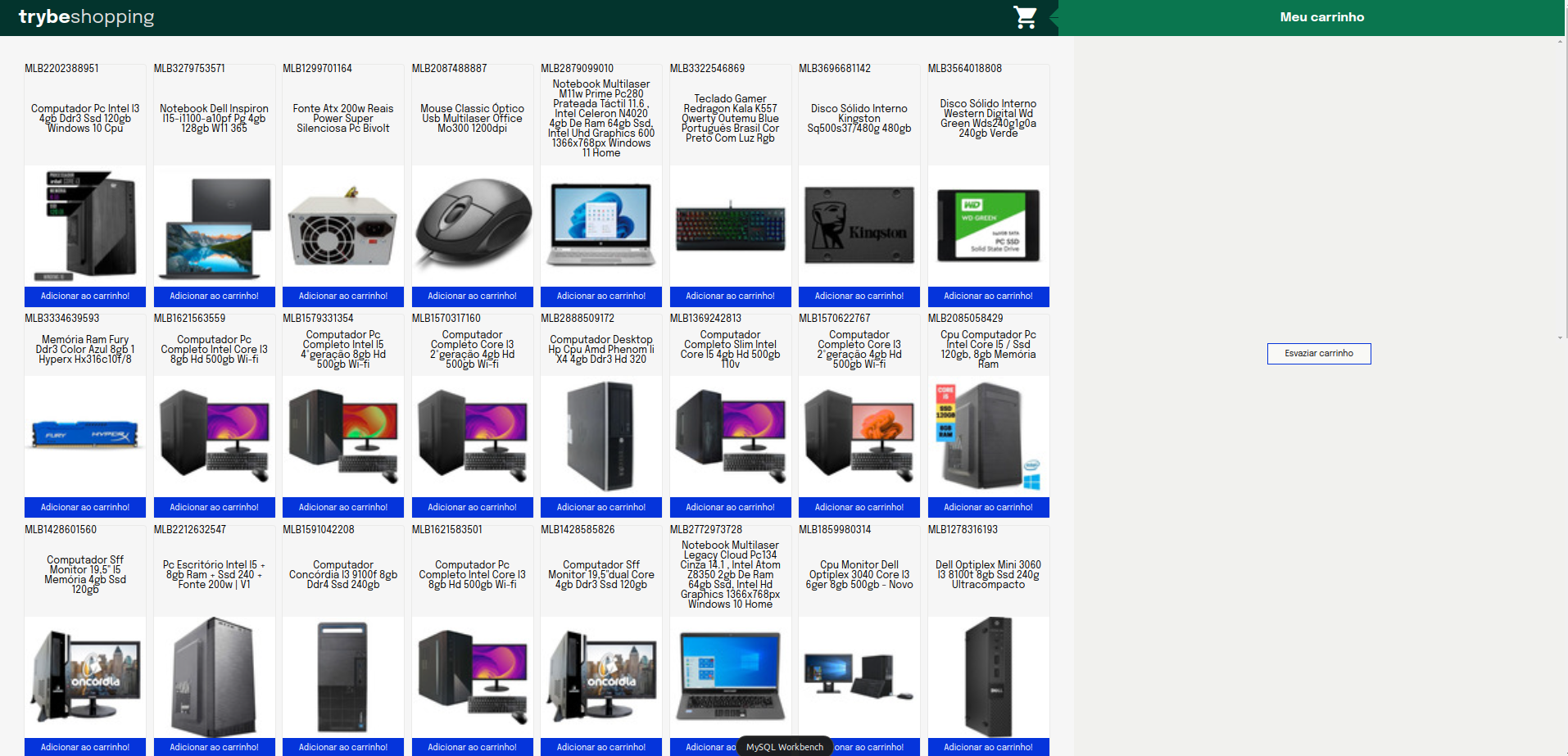Click Concórdia I3 9100f tower image

coord(343,677)
